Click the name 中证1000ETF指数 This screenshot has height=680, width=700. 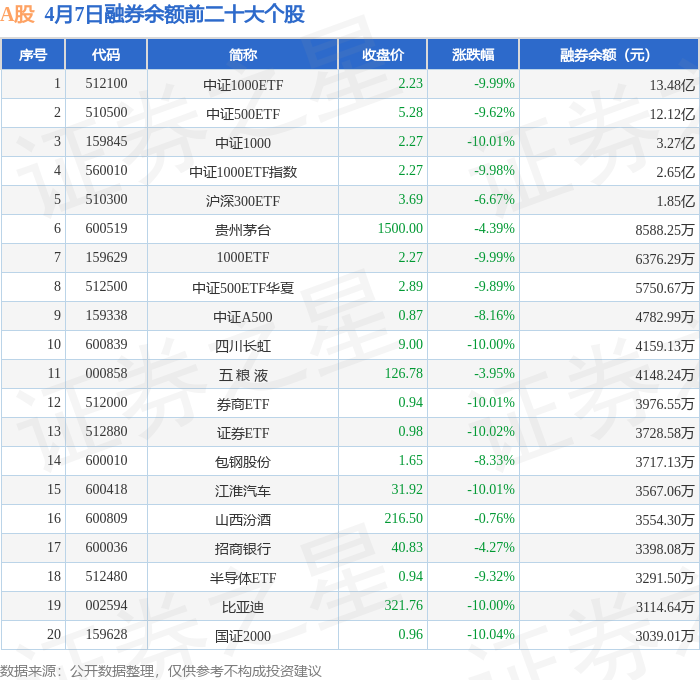click(x=243, y=172)
